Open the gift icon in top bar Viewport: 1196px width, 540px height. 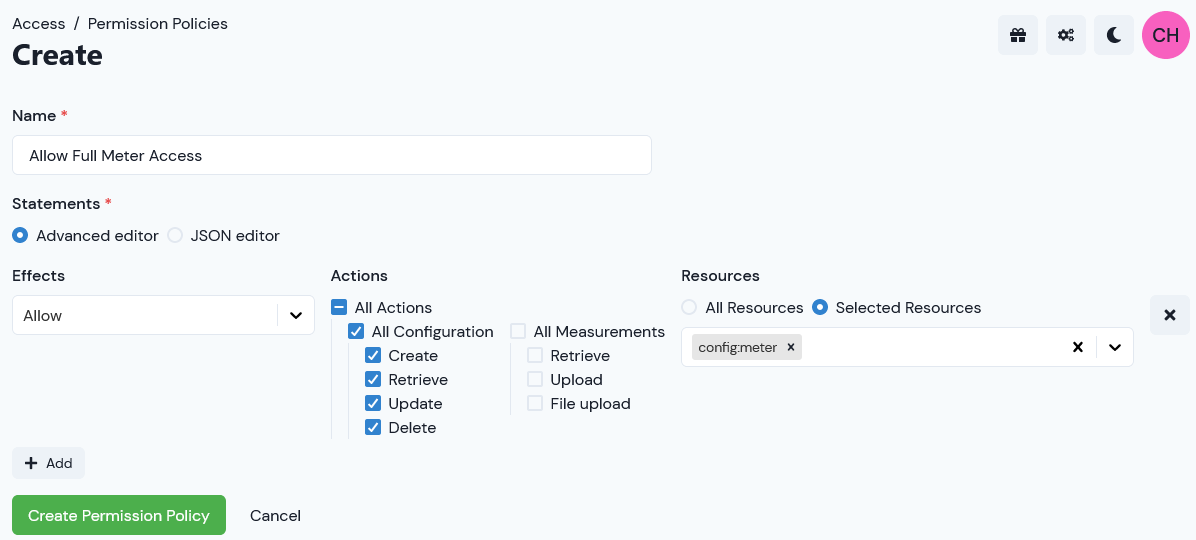1018,35
